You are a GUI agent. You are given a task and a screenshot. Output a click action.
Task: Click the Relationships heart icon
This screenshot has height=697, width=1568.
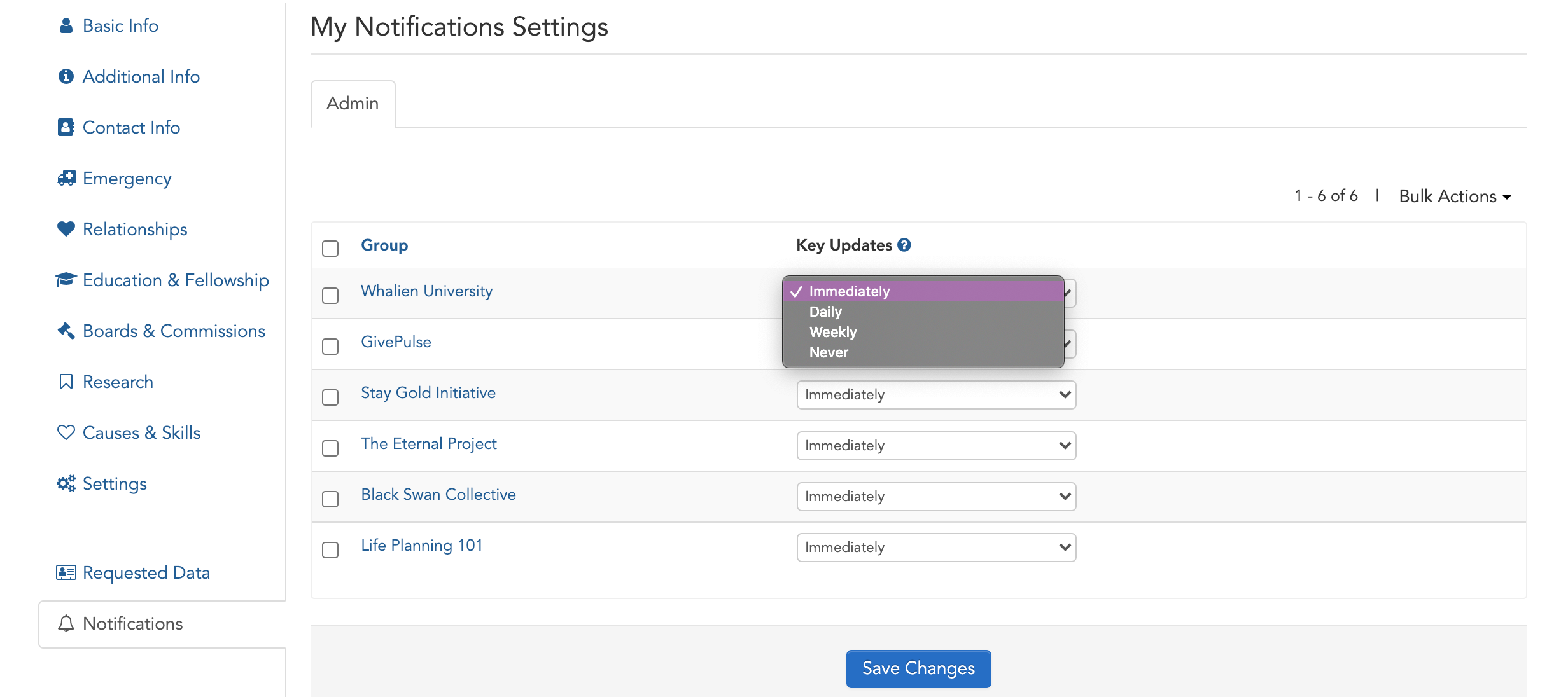click(x=66, y=229)
